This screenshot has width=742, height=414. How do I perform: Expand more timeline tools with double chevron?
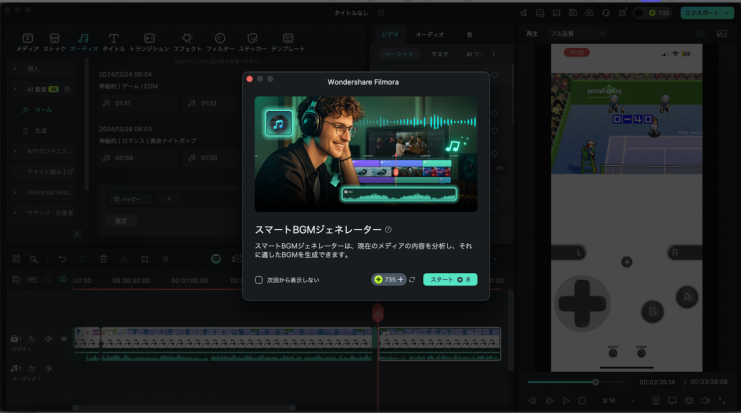165,259
